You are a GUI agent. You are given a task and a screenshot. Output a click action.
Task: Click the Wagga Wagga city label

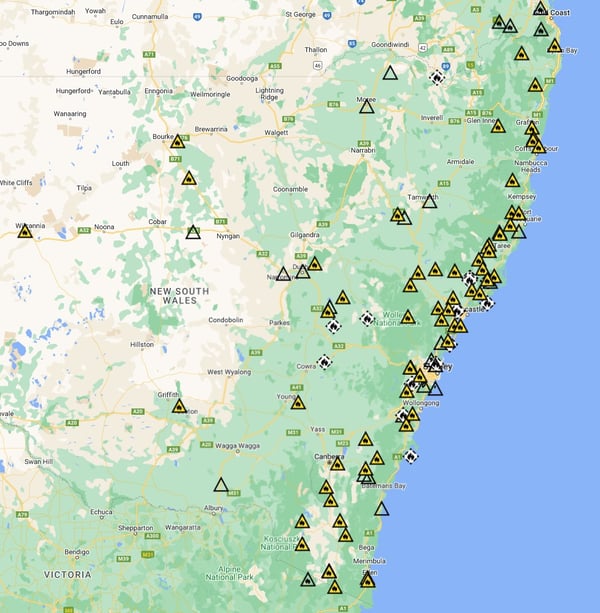[237, 445]
